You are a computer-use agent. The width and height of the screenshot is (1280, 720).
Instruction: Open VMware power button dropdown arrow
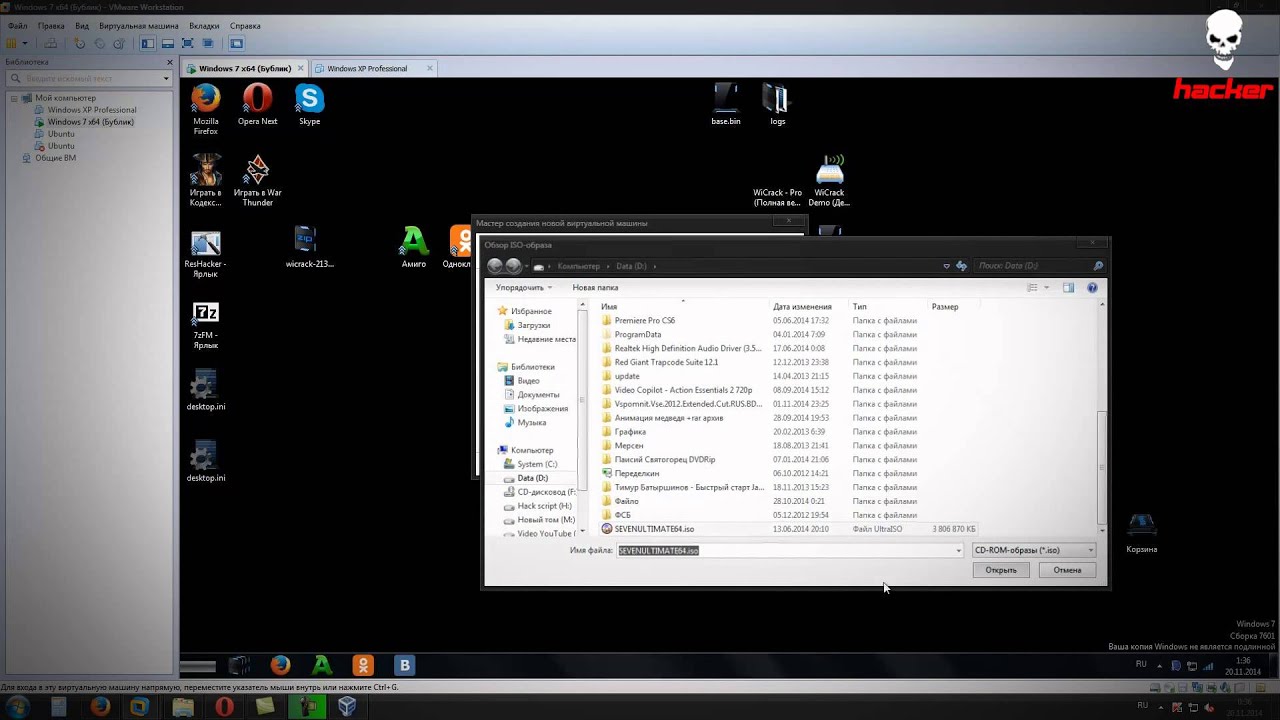[25, 43]
